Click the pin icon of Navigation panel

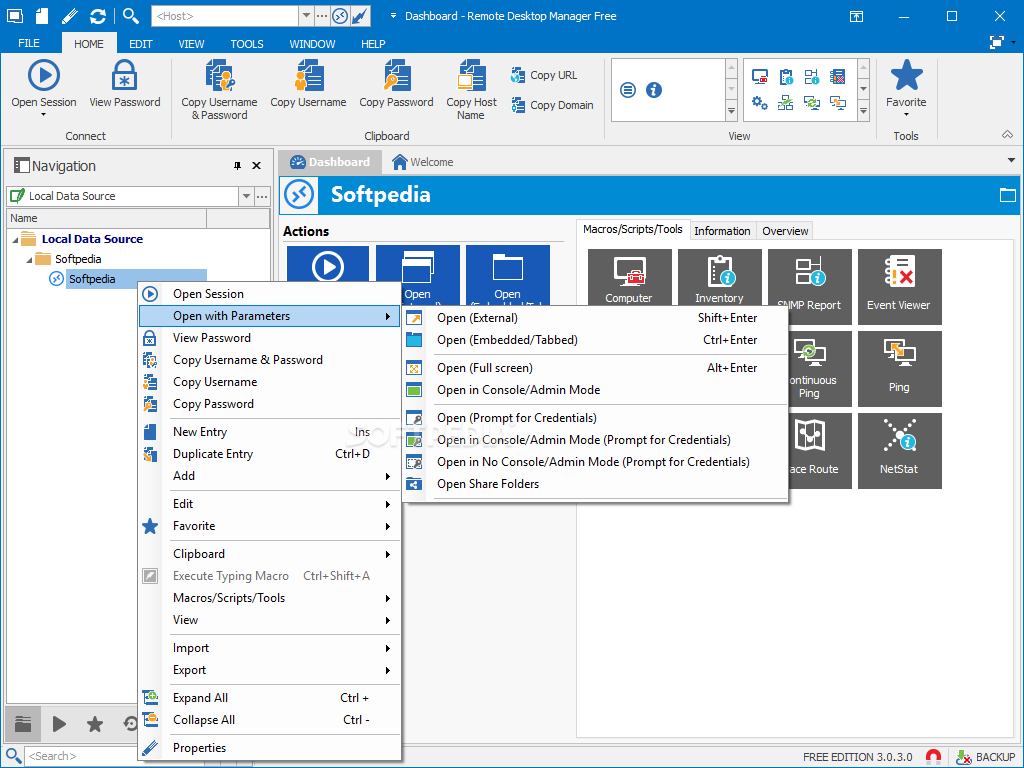[237, 166]
